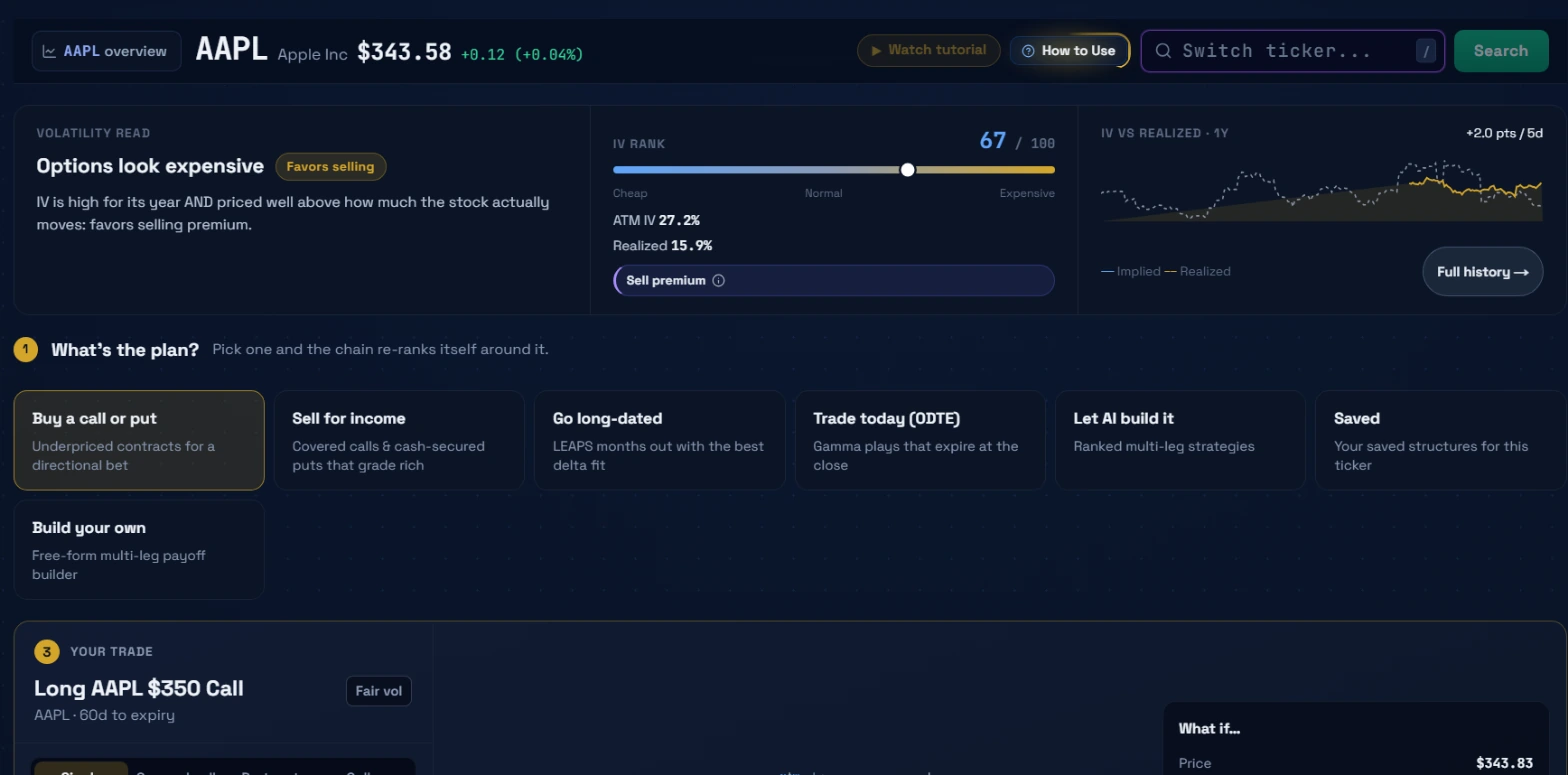Click the IV Rank slider handle
Viewport: 1568px width, 775px height.
point(907,170)
